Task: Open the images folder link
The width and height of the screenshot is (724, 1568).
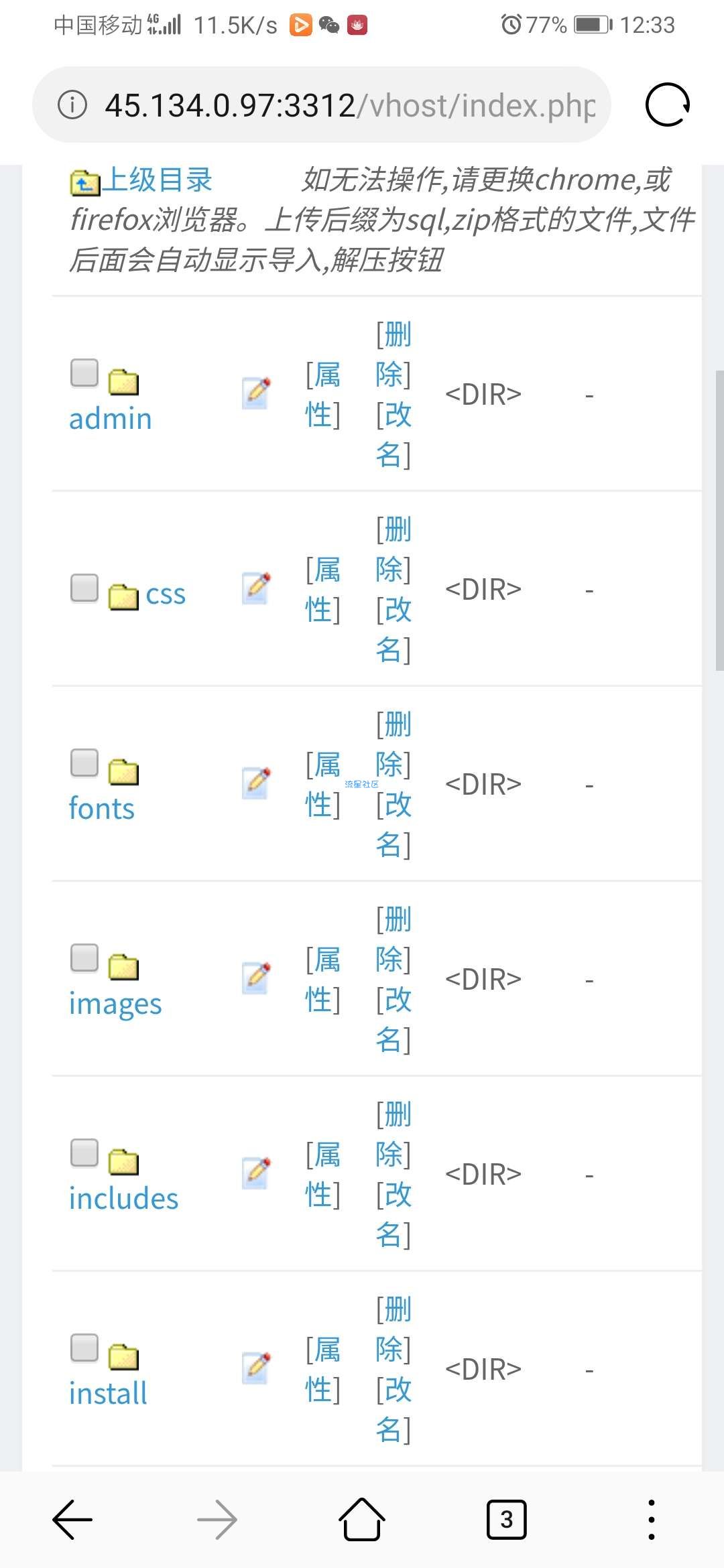Action: click(x=115, y=1004)
